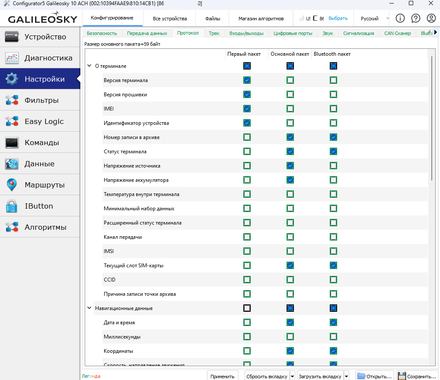Uncheck Версия терминала in Первый пакет
Screen dimensions: 440x380
(x=247, y=80)
